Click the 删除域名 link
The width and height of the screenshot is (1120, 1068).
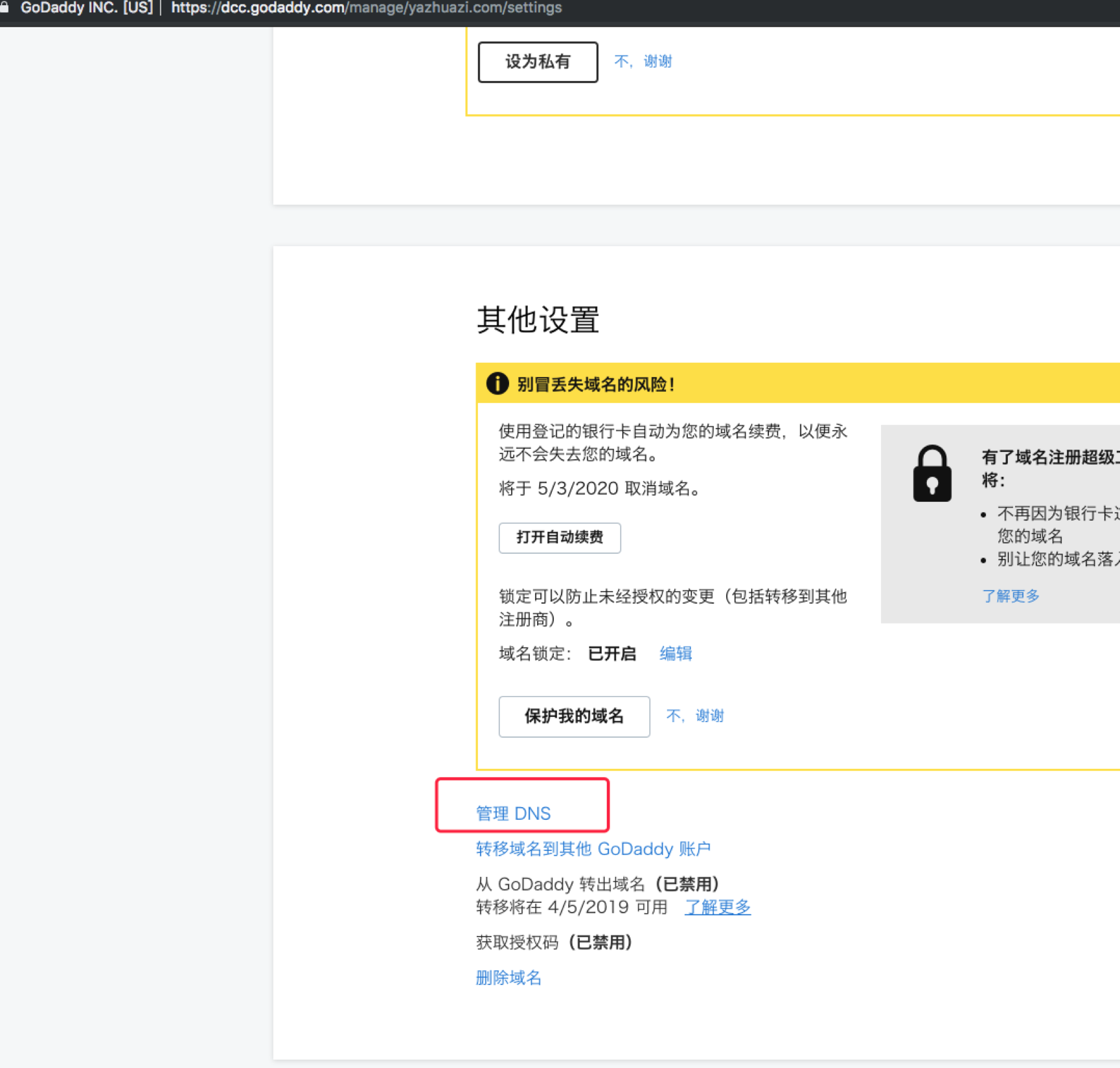(509, 978)
